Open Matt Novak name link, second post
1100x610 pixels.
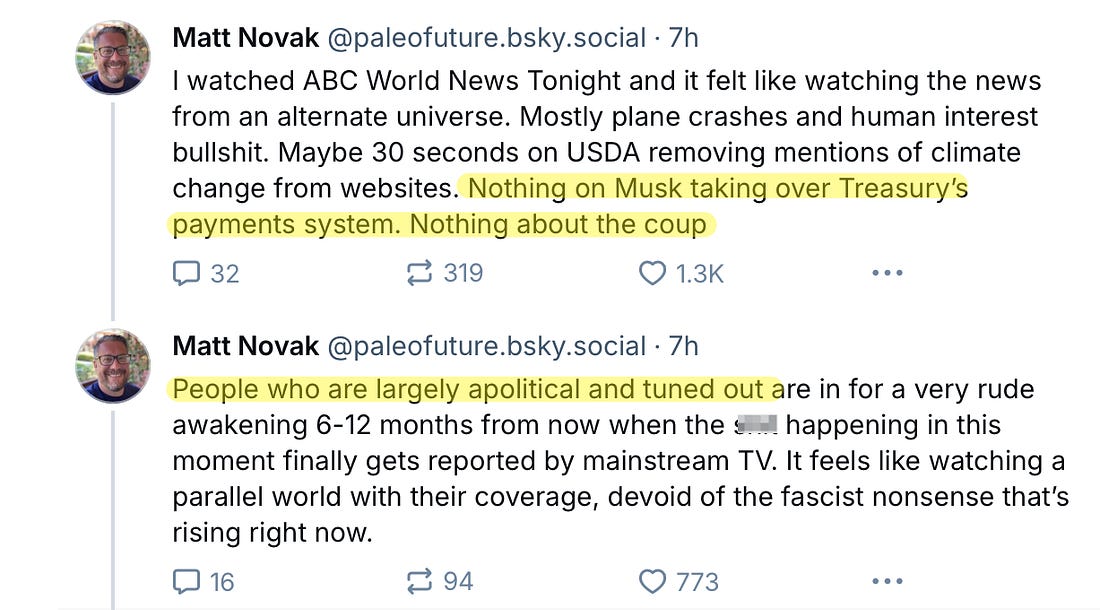tap(246, 346)
